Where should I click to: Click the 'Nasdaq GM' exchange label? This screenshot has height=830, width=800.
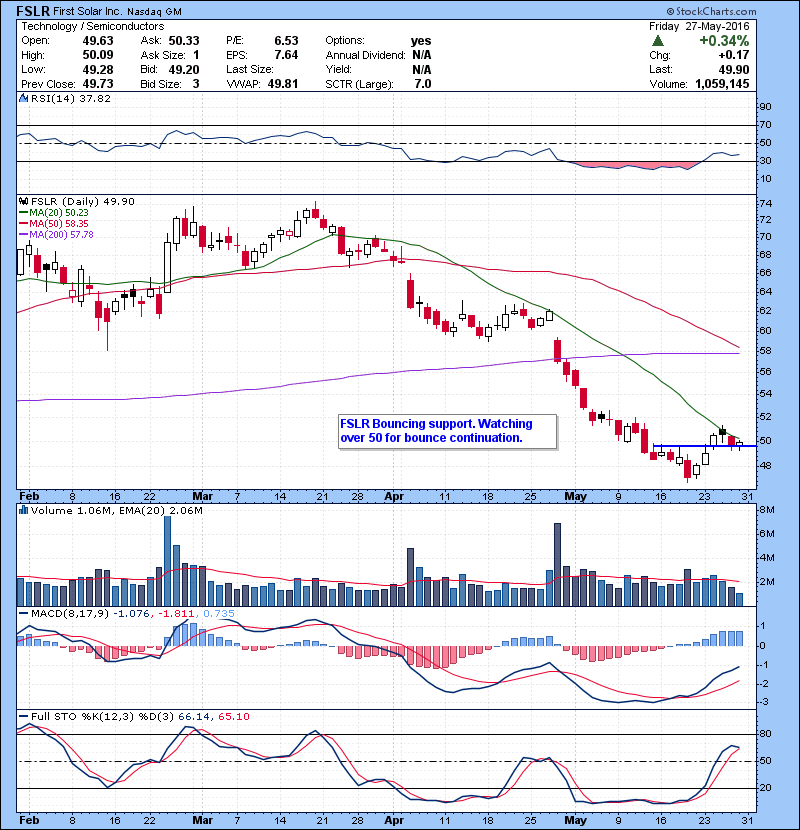[154, 12]
